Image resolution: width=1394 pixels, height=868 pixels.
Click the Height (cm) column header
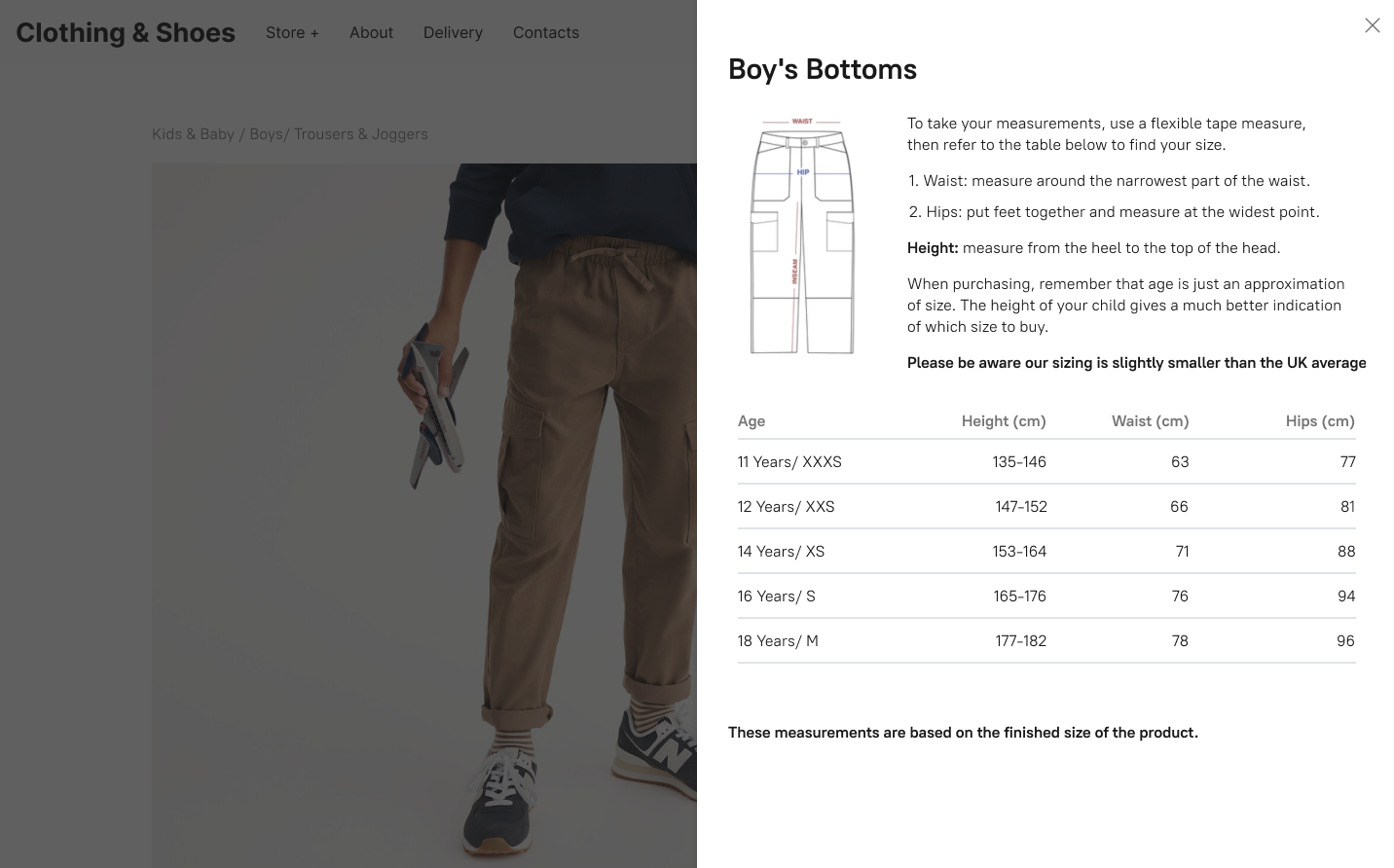tap(1004, 420)
